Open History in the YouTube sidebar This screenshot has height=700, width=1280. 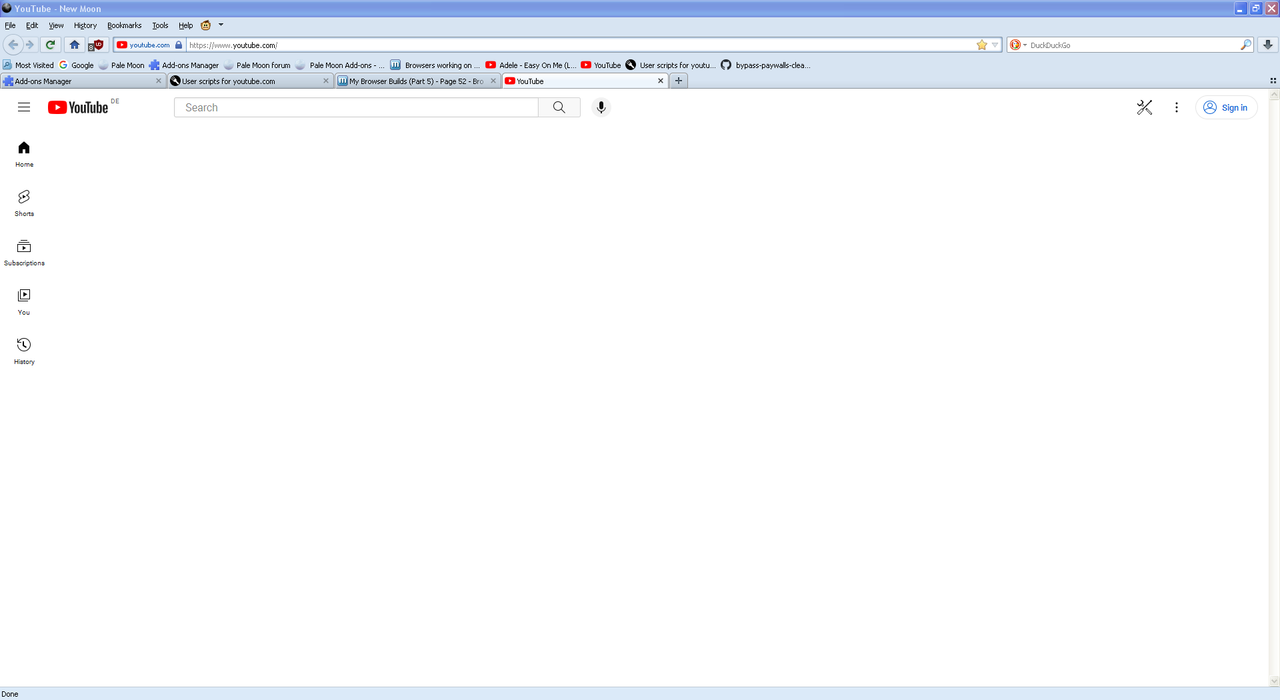(x=24, y=350)
